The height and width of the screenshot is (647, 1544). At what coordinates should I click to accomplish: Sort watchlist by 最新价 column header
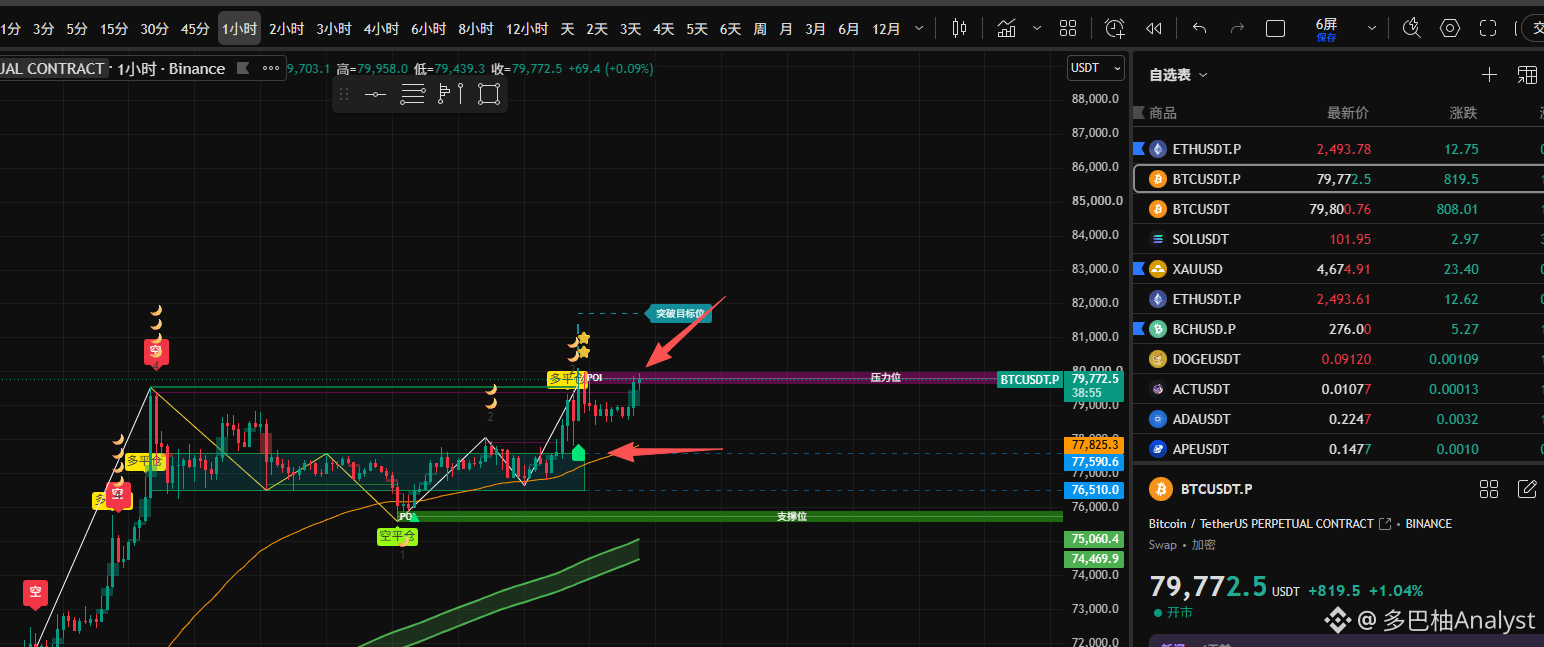pos(1348,113)
